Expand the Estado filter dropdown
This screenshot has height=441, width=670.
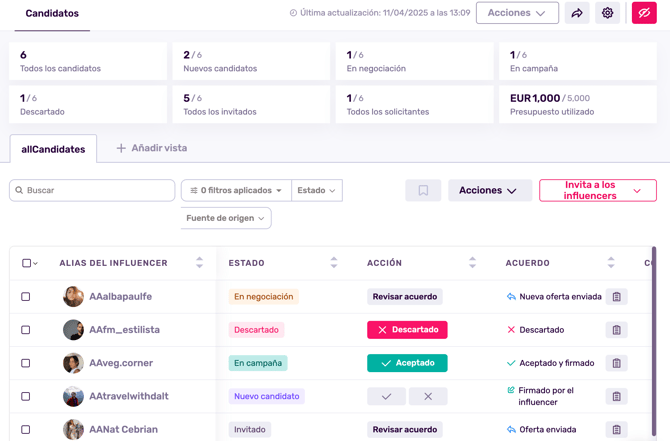click(317, 190)
